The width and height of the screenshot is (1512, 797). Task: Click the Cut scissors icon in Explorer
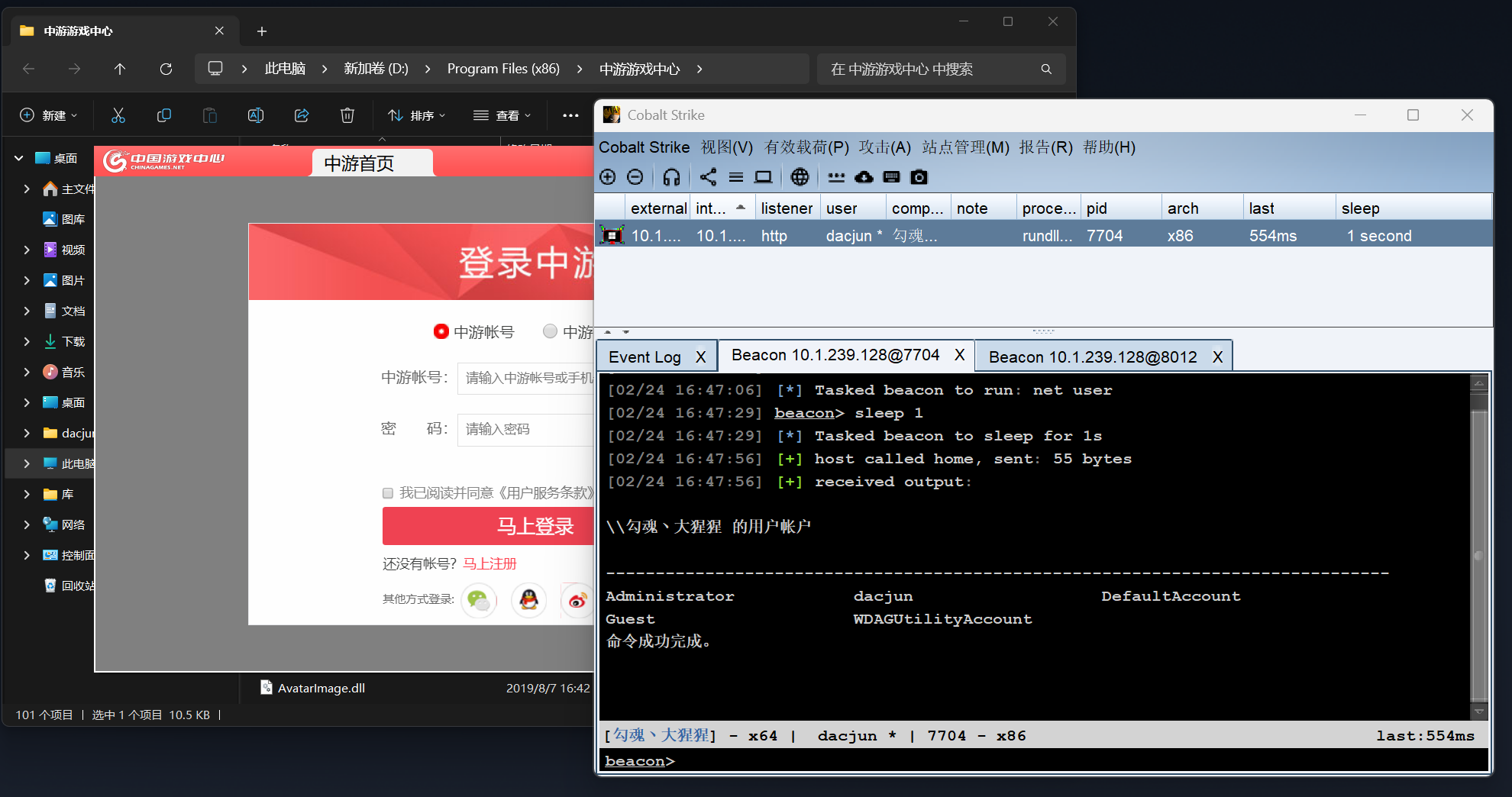[x=118, y=115]
